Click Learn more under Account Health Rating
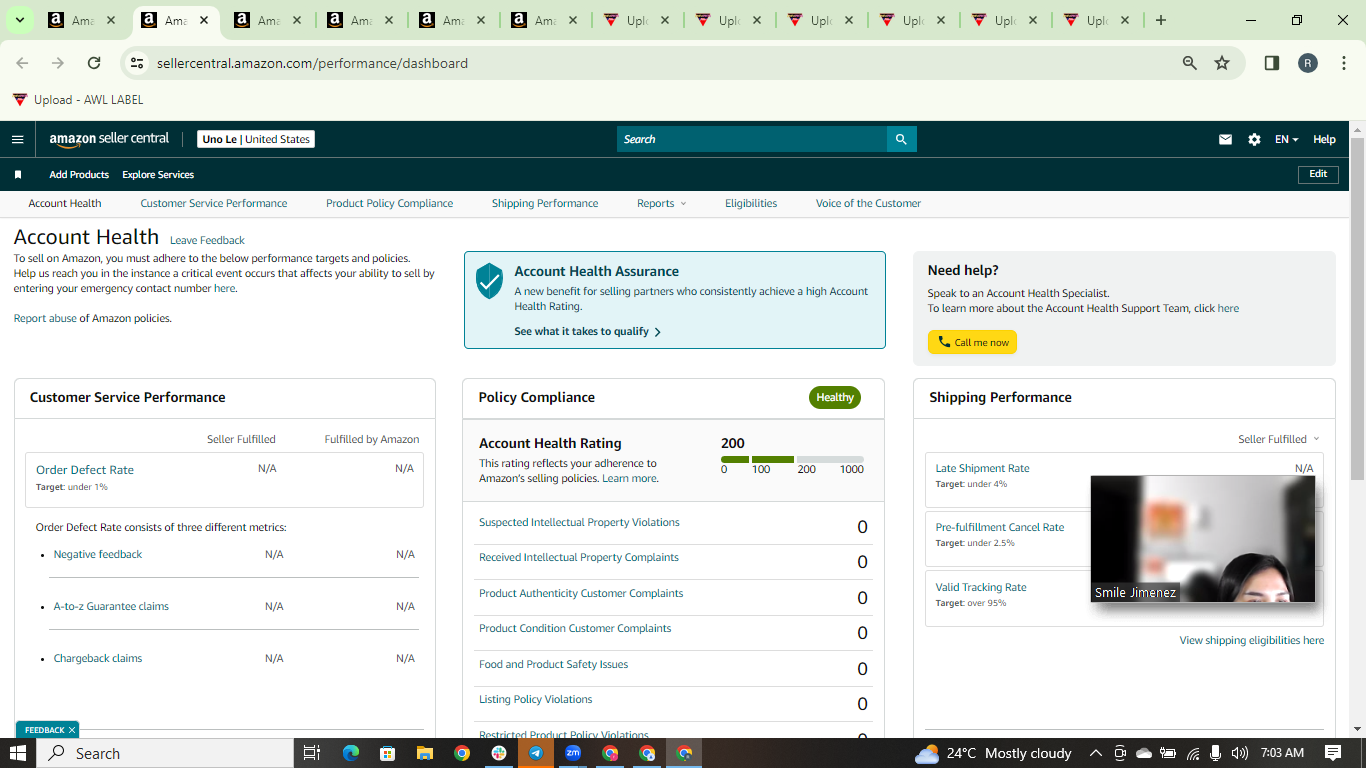This screenshot has width=1366, height=768. pos(630,478)
